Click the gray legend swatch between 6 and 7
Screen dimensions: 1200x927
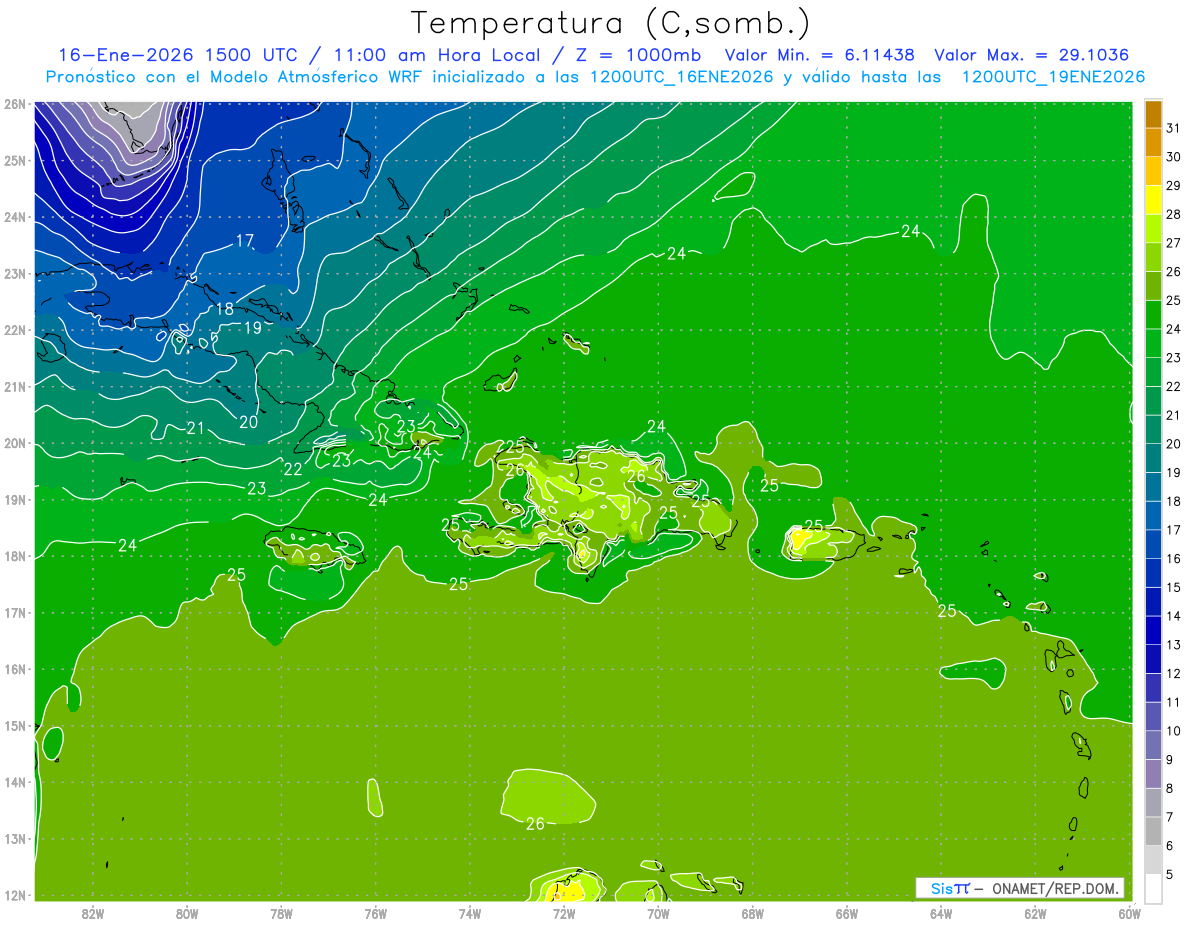[1153, 831]
